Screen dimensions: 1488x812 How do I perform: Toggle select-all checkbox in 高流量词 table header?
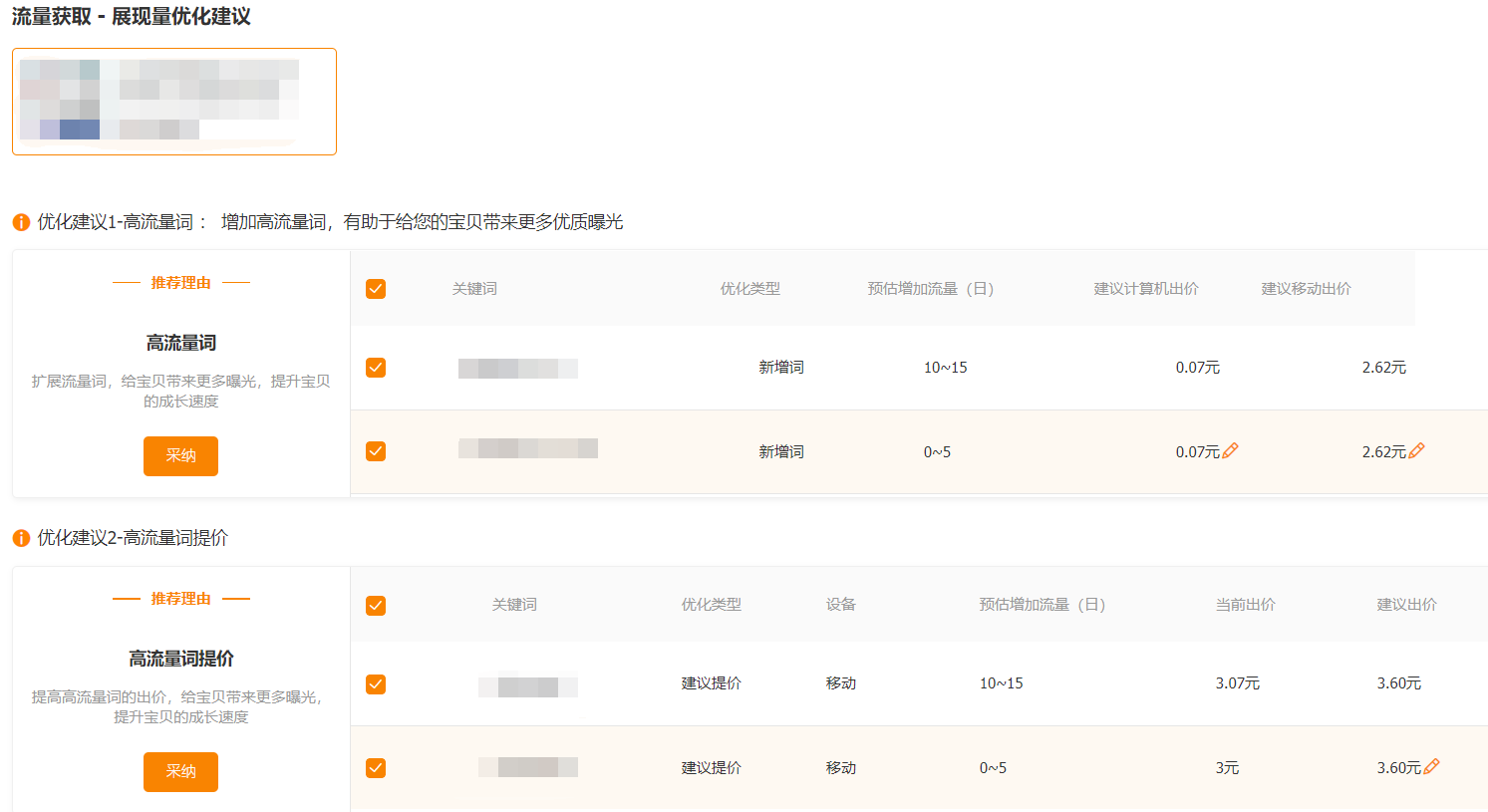(376, 289)
